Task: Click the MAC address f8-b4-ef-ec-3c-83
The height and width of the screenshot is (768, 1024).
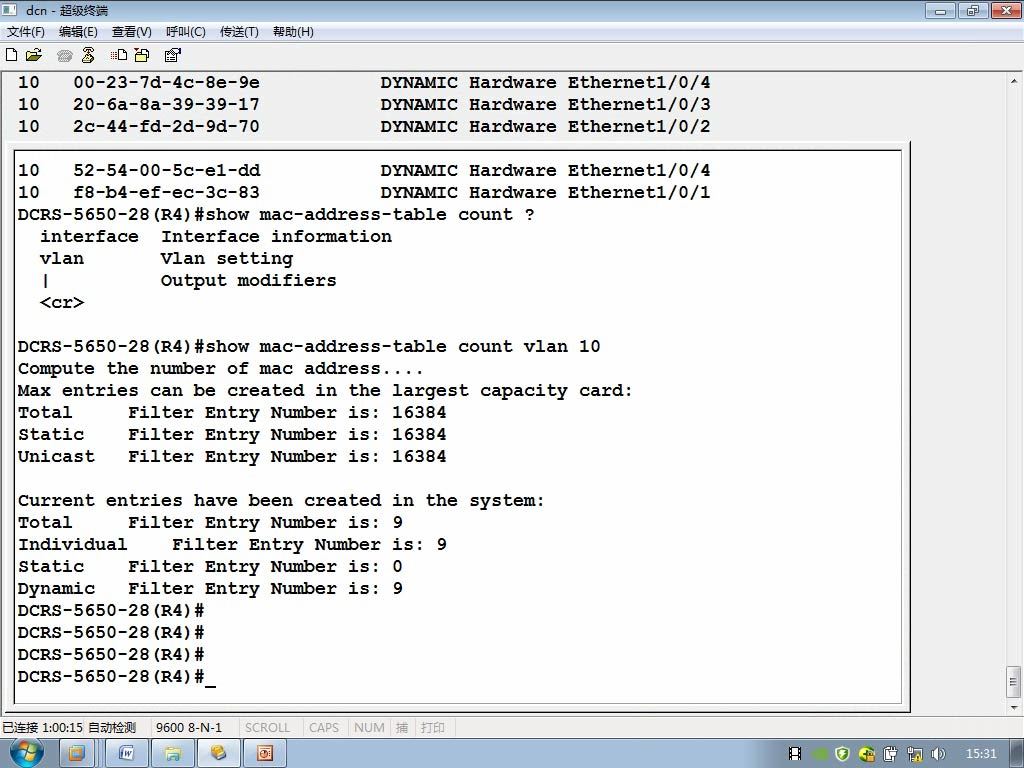Action: (x=167, y=193)
